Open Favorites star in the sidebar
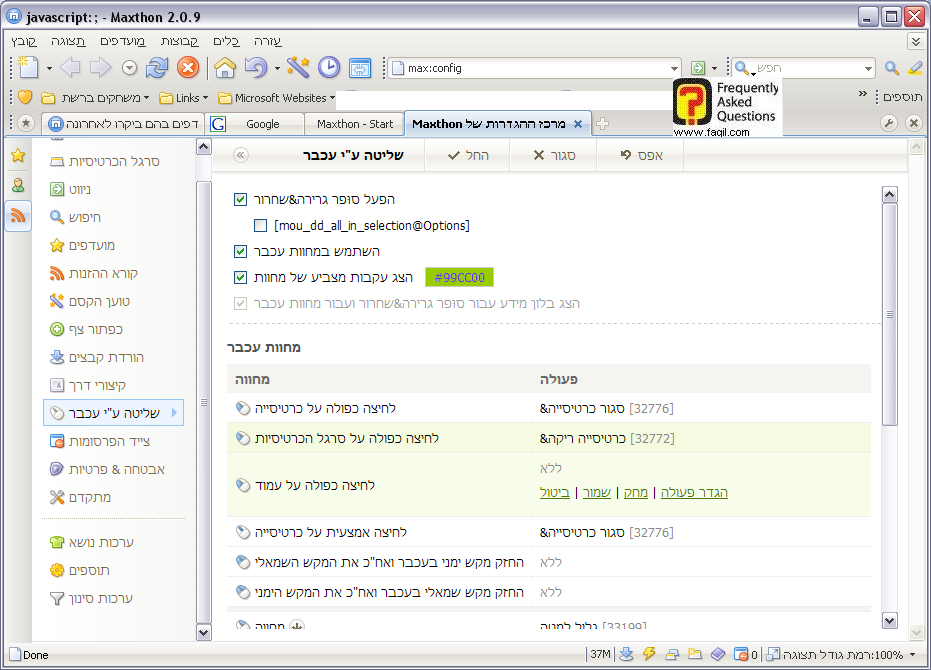 pyautogui.click(x=18, y=156)
